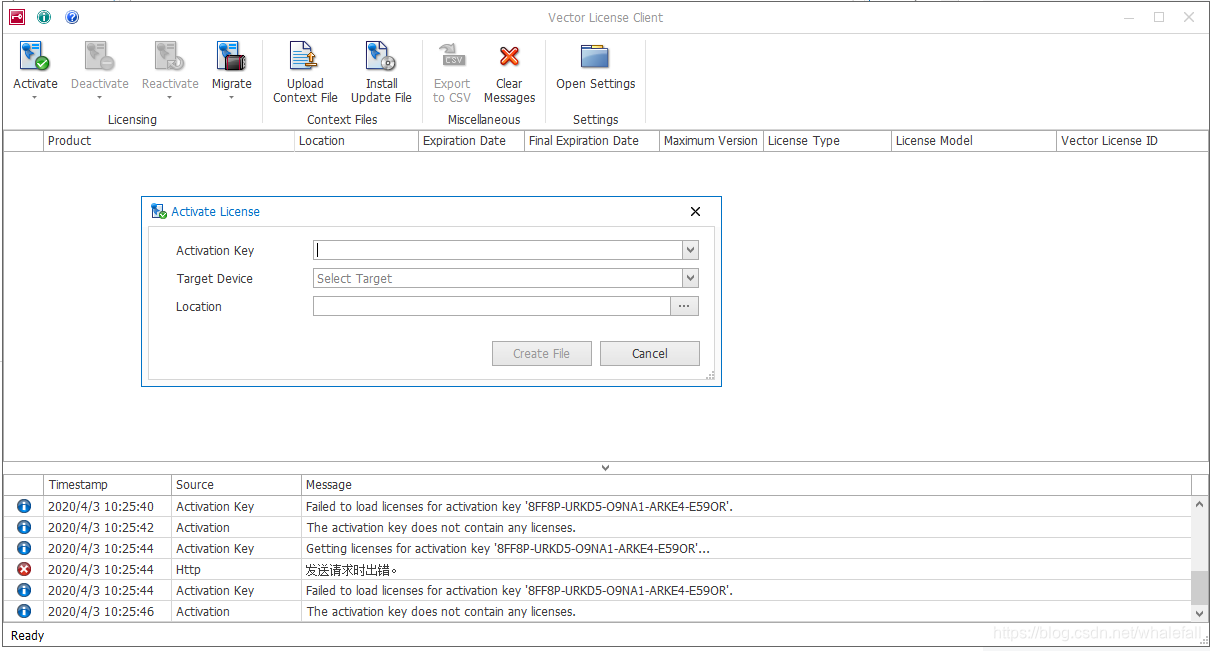The width and height of the screenshot is (1210, 651).
Task: Click the Export to CSV icon
Action: pos(452,57)
